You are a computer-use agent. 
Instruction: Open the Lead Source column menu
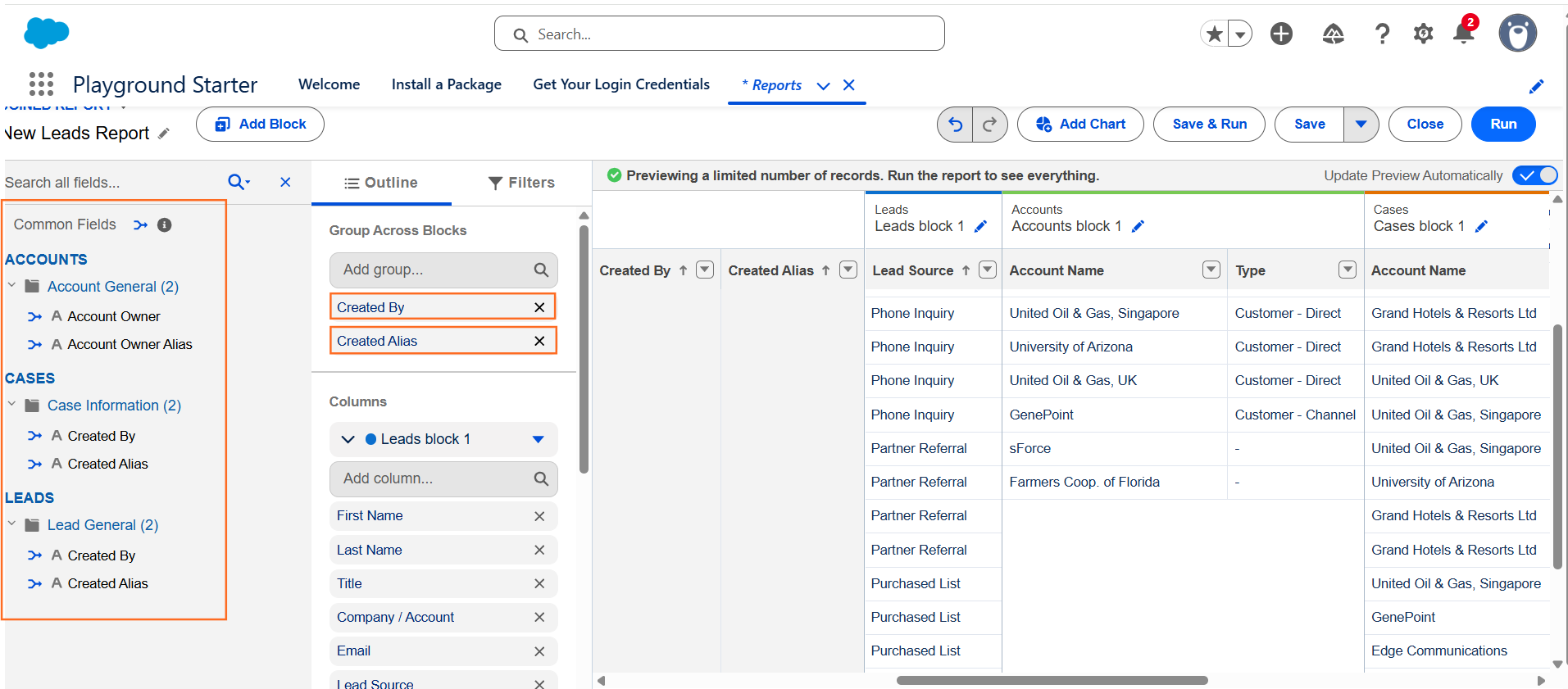click(x=987, y=270)
